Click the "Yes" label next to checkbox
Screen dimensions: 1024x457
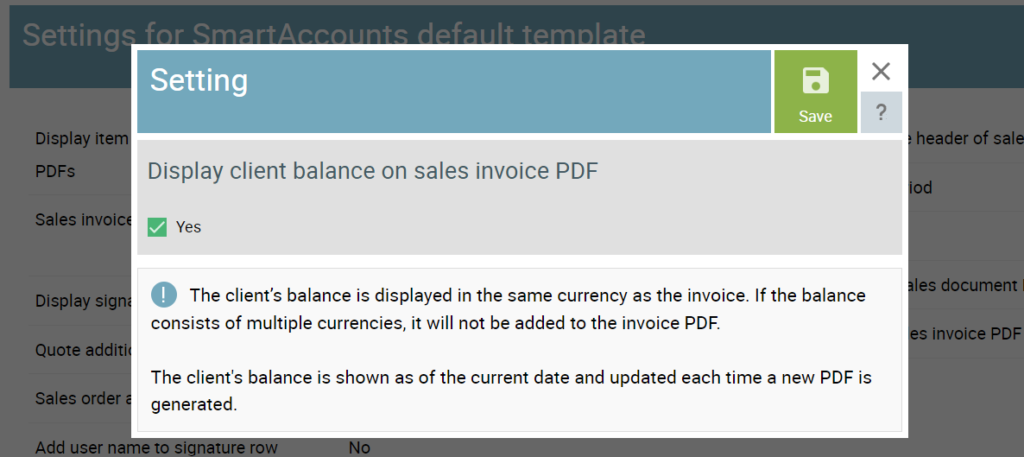(189, 227)
